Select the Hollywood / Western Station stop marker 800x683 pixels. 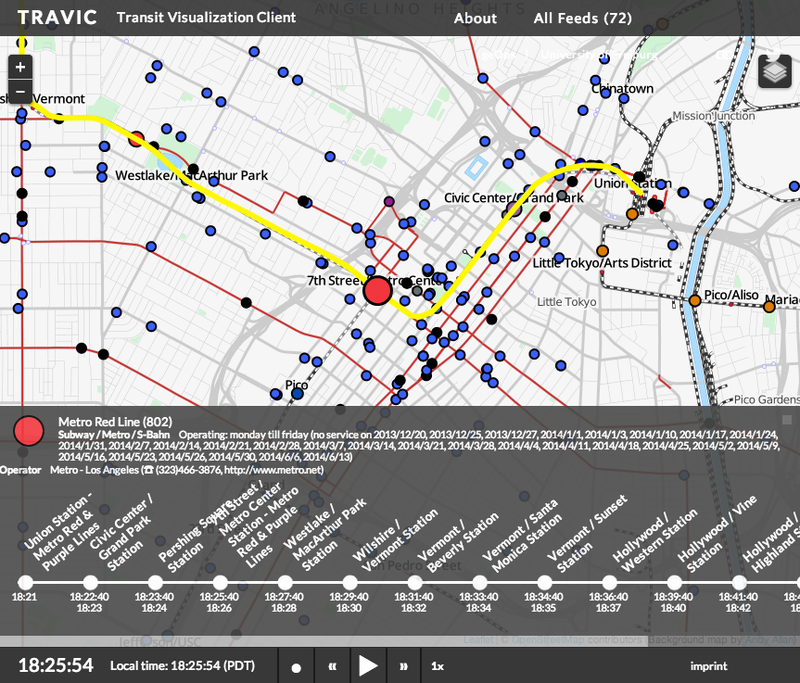coord(609,583)
